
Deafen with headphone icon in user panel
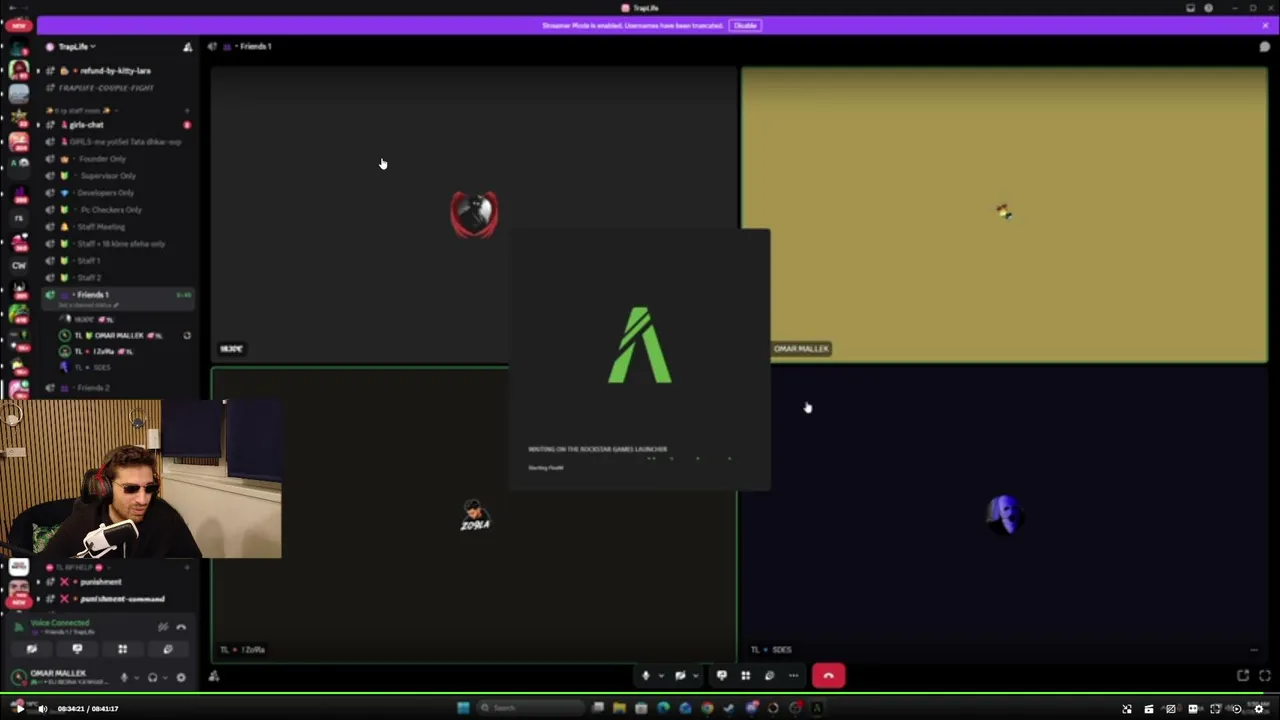(x=153, y=677)
